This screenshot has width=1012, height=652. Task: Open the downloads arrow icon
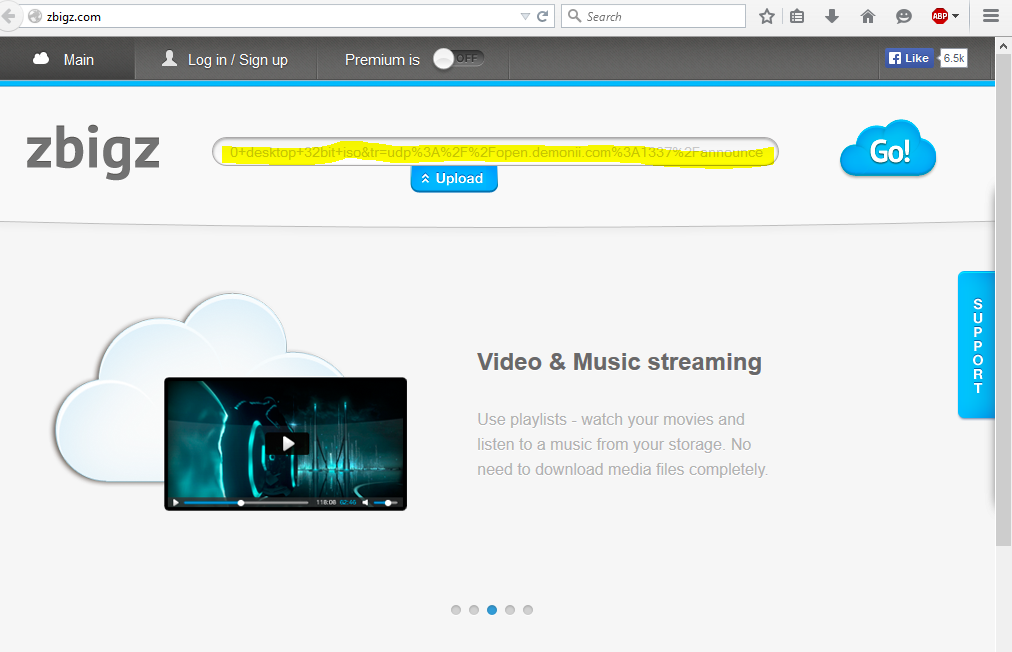pos(832,16)
